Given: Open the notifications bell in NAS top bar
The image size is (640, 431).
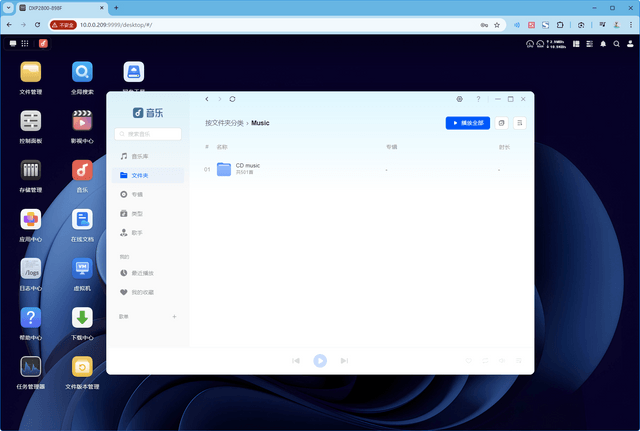Looking at the screenshot, I should pos(603,44).
